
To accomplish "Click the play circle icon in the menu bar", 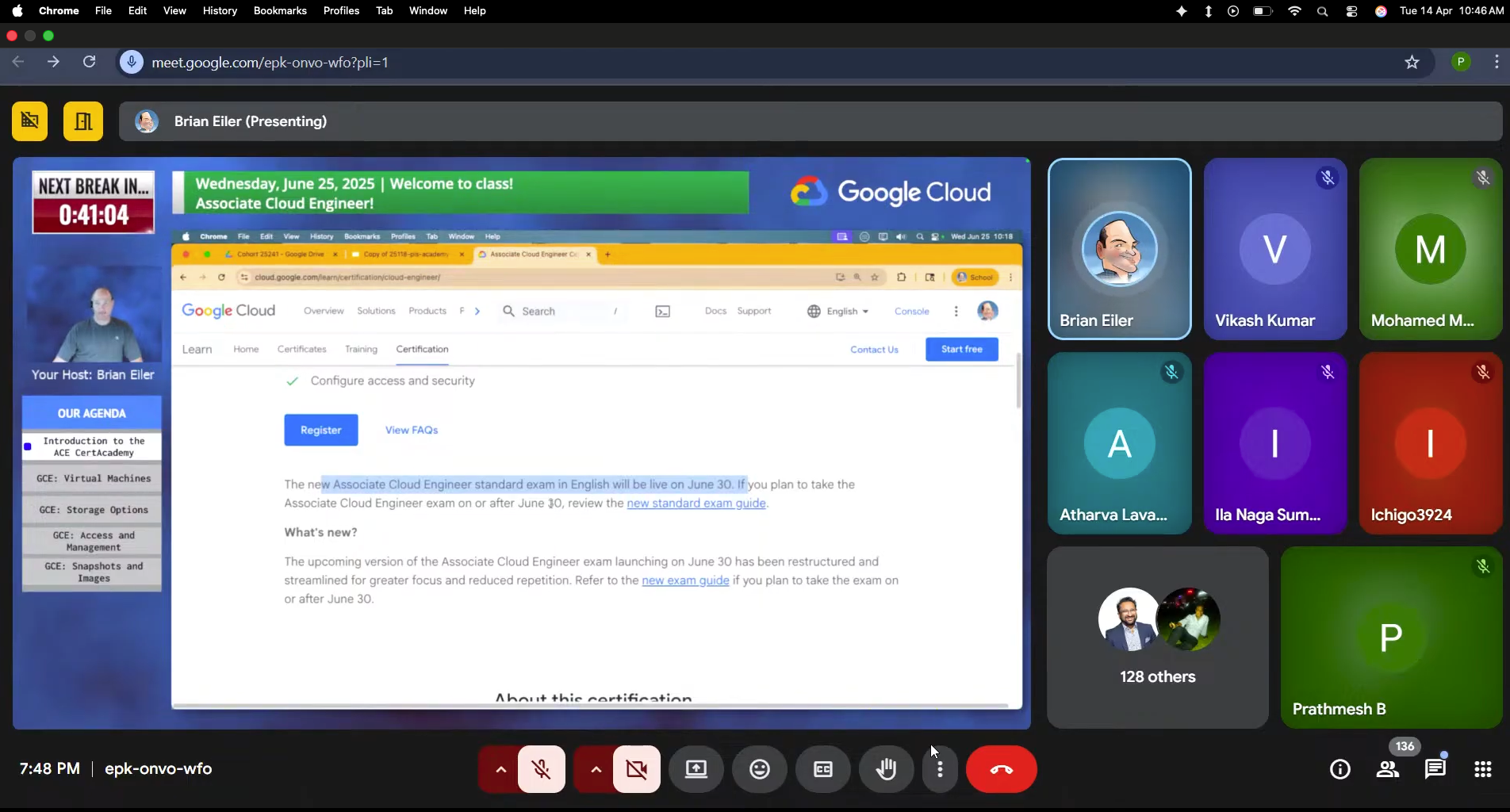I will [x=1233, y=11].
